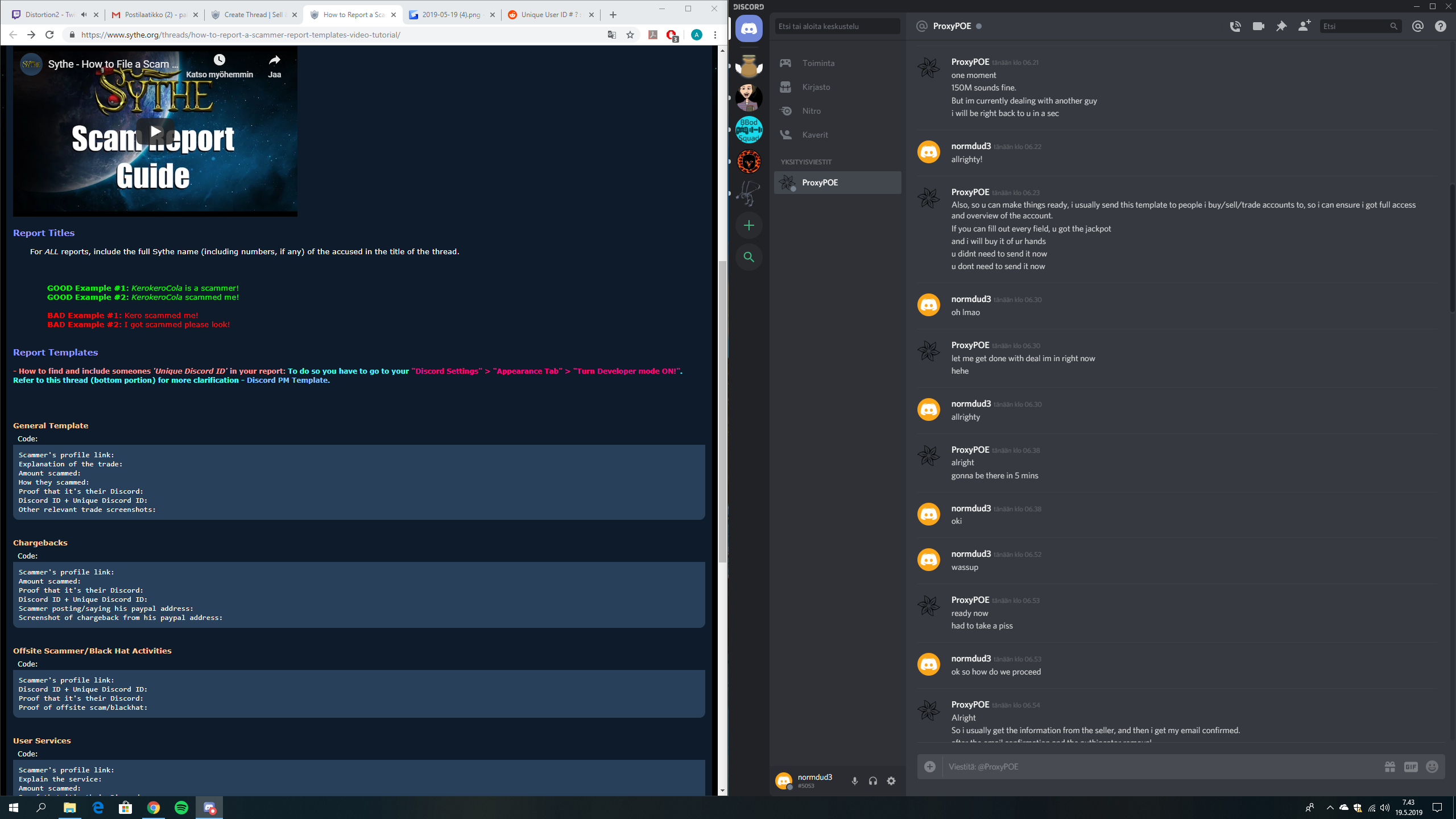Deafen headphones in Discord user panel
Image resolution: width=1456 pixels, height=819 pixels.
click(x=873, y=781)
